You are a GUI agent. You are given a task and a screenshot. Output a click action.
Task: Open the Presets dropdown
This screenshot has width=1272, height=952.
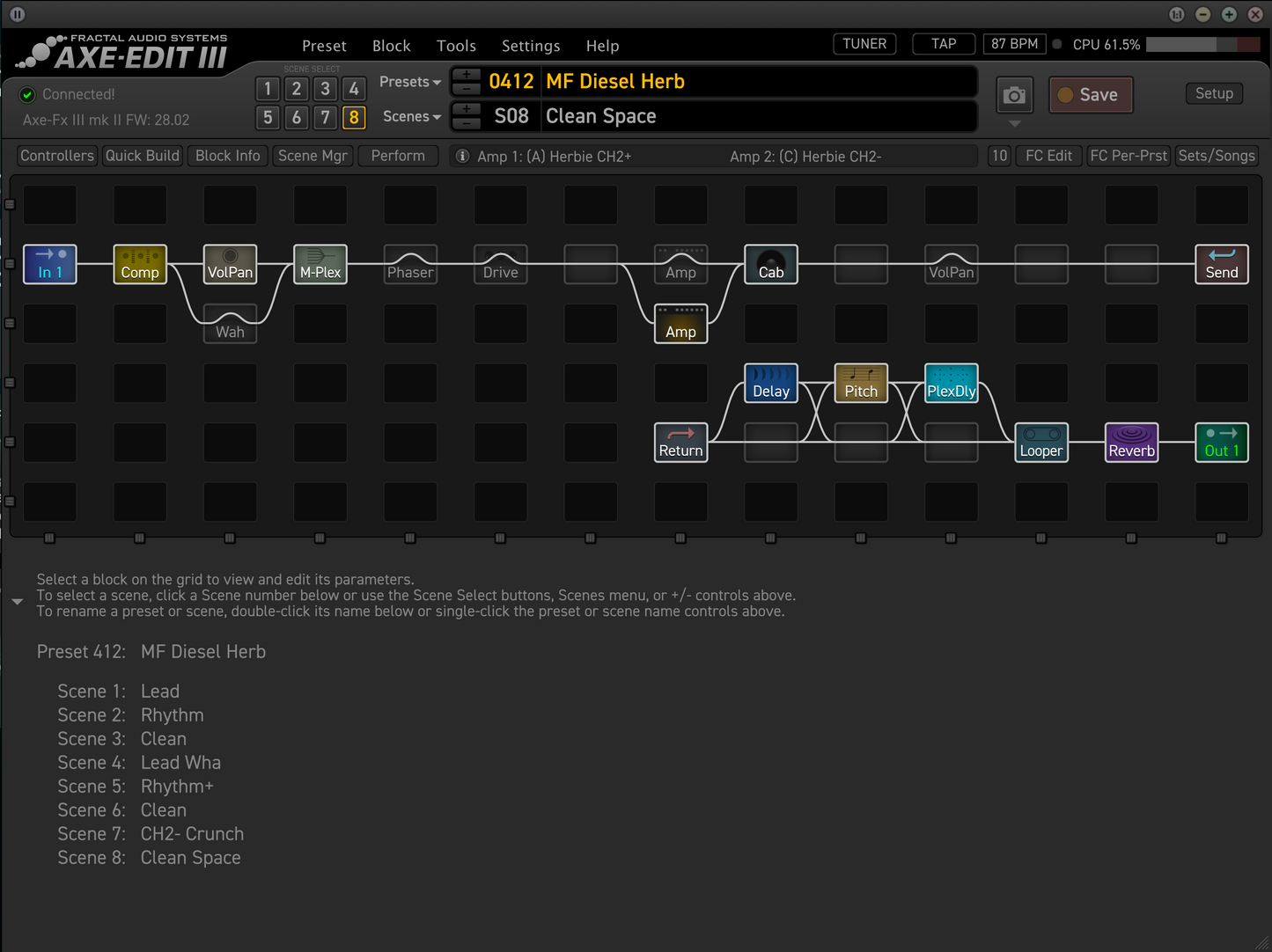[x=410, y=82]
